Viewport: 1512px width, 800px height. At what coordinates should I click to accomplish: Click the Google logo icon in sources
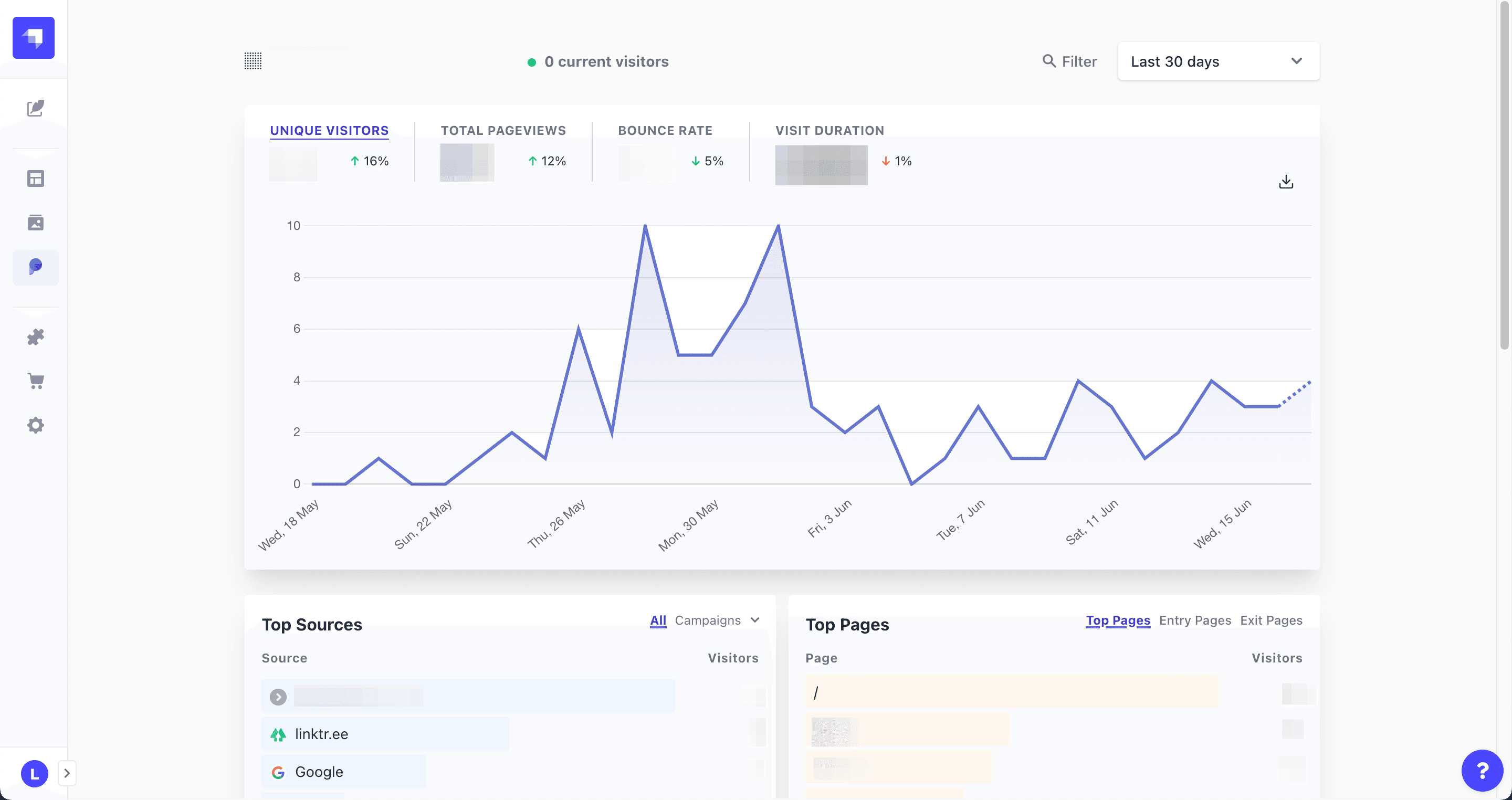(278, 772)
